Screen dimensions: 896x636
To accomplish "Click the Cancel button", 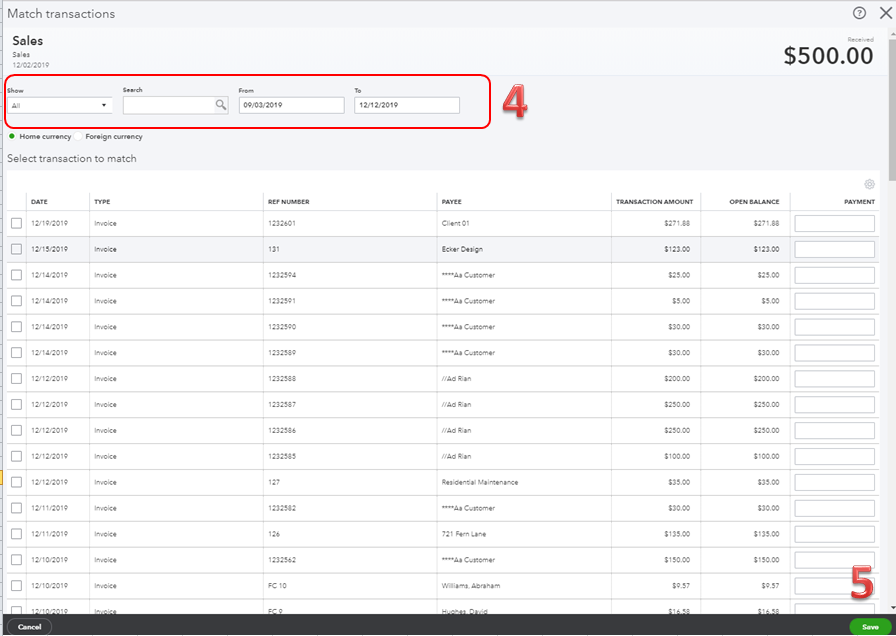I will (29, 627).
